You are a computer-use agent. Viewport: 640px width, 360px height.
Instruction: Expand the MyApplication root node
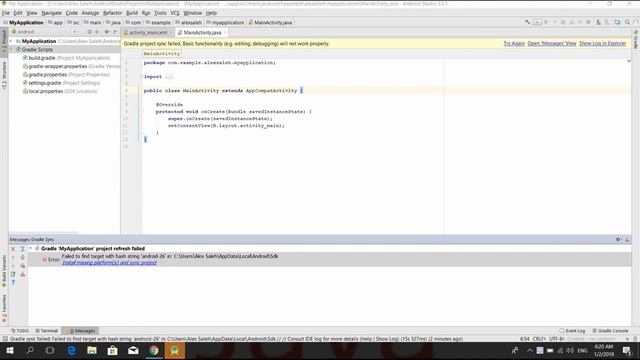pyautogui.click(x=11, y=41)
